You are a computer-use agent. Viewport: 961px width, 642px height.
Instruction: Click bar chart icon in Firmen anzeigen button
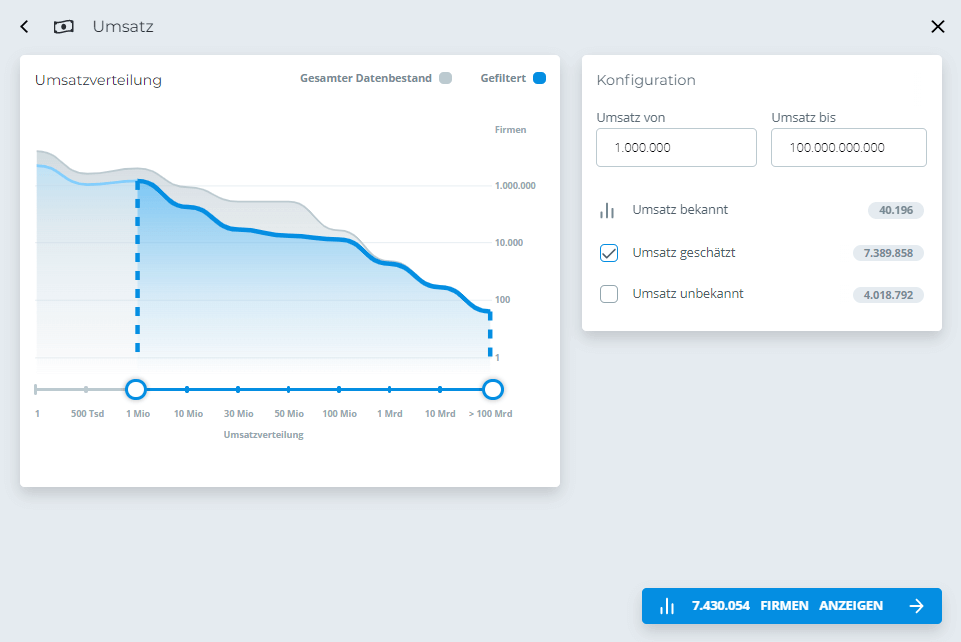pos(667,606)
